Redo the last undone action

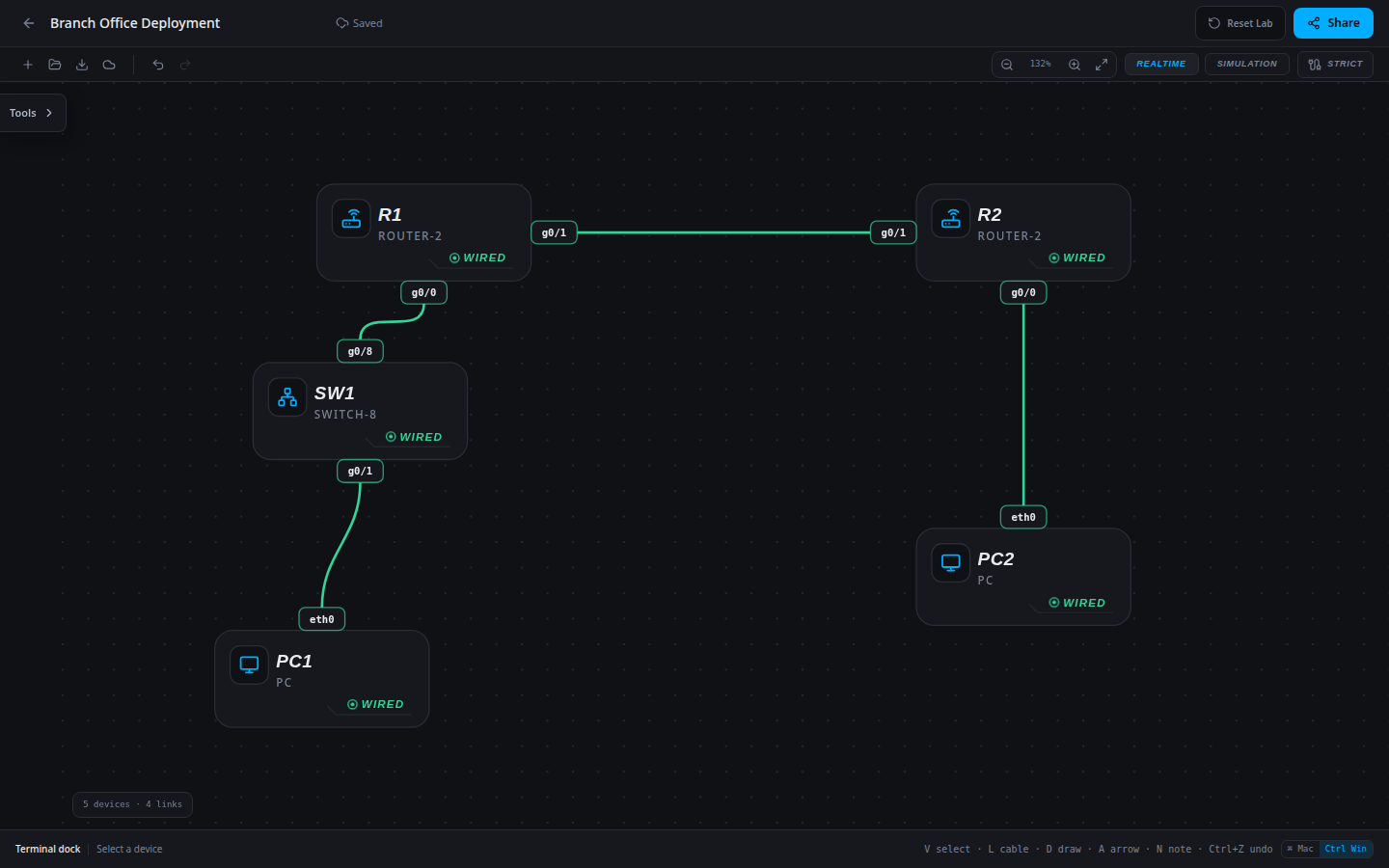pos(185,65)
